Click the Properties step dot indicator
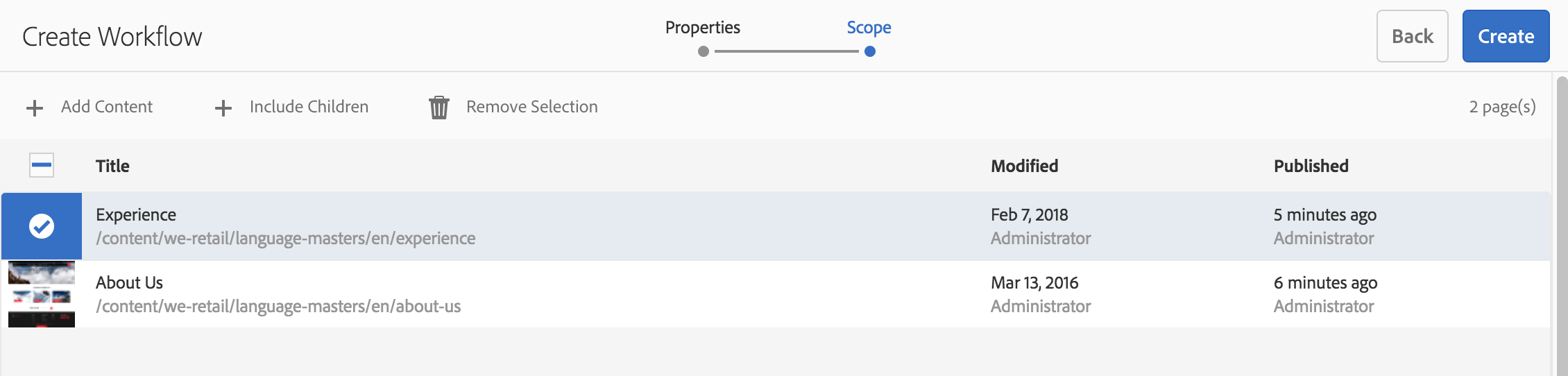 coord(704,51)
